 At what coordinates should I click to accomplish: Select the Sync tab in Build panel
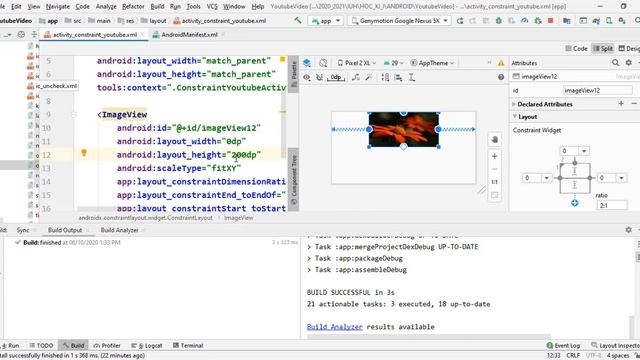[x=23, y=230]
